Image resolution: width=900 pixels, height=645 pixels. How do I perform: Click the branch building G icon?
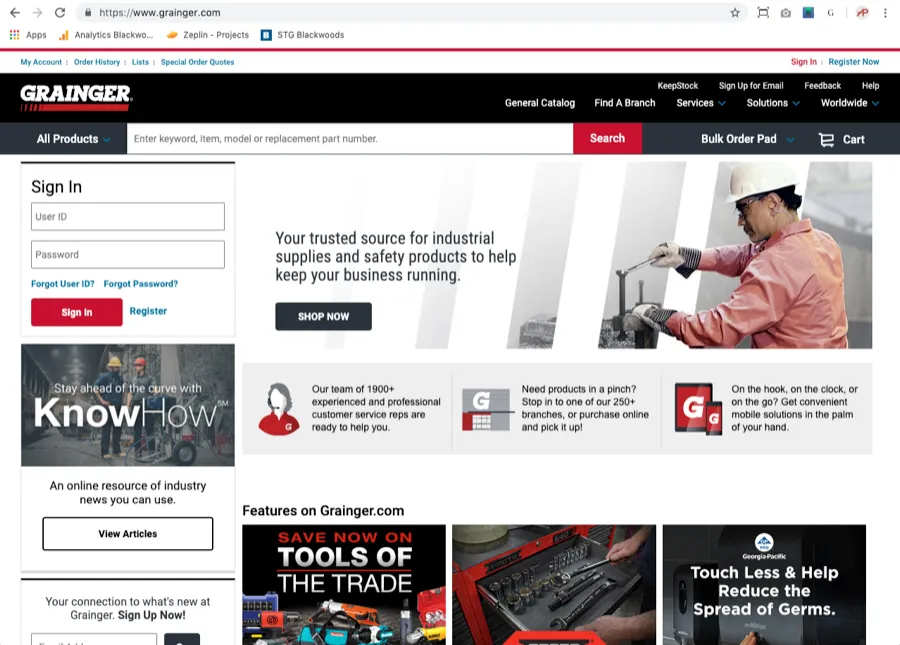(x=486, y=409)
